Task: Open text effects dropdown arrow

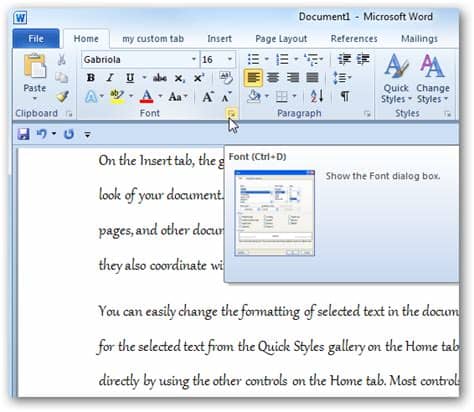Action: tap(102, 97)
